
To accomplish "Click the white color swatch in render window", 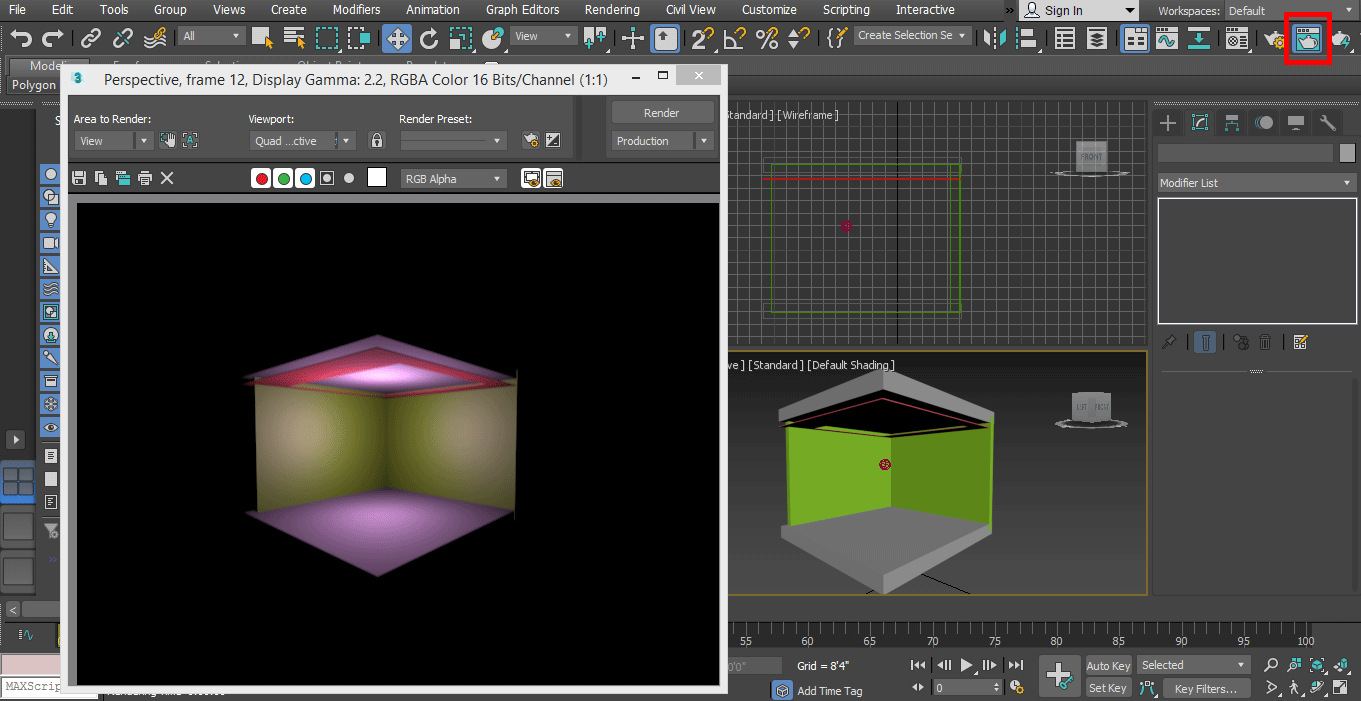I will pyautogui.click(x=377, y=178).
